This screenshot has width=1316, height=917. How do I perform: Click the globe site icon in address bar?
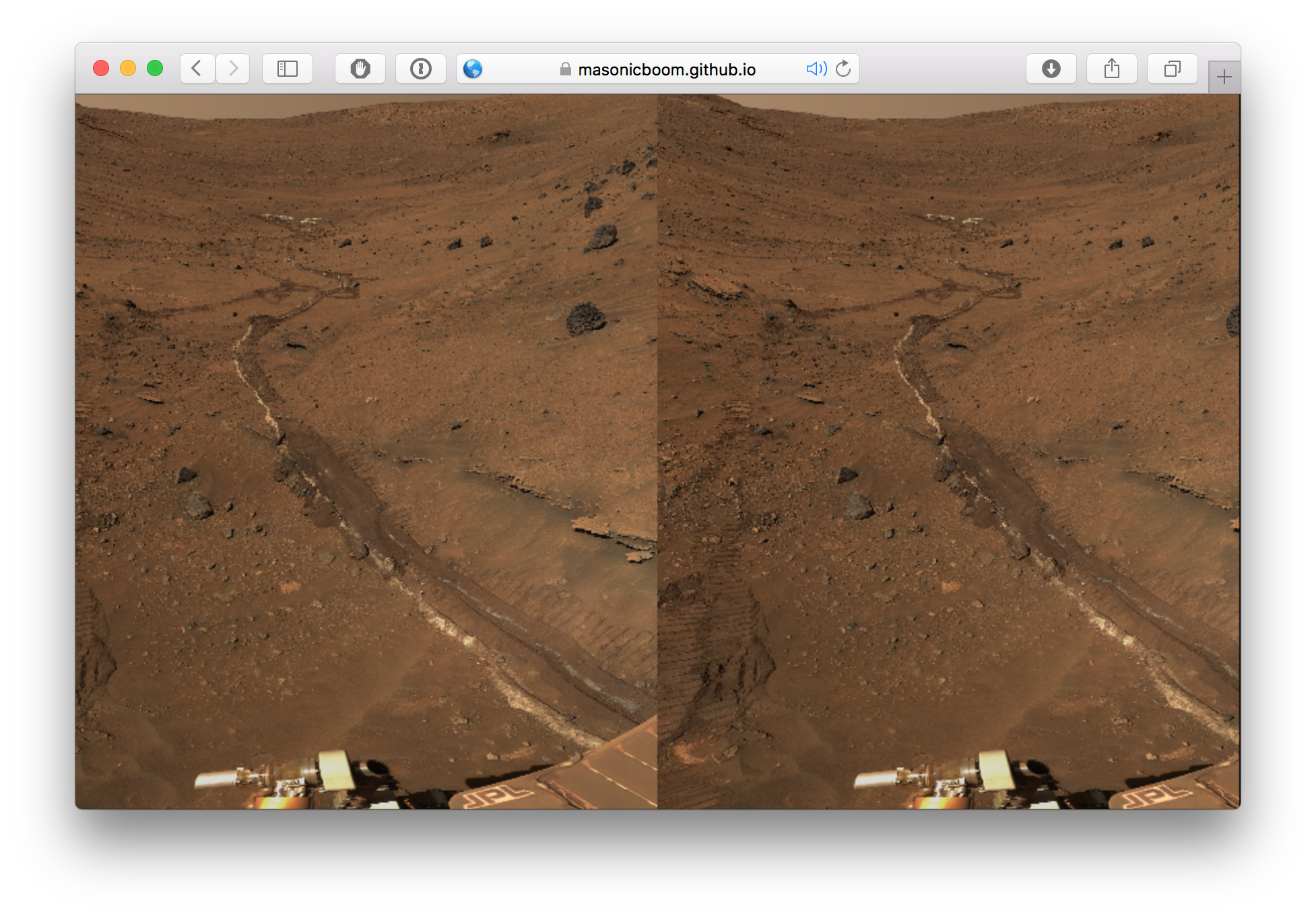473,69
